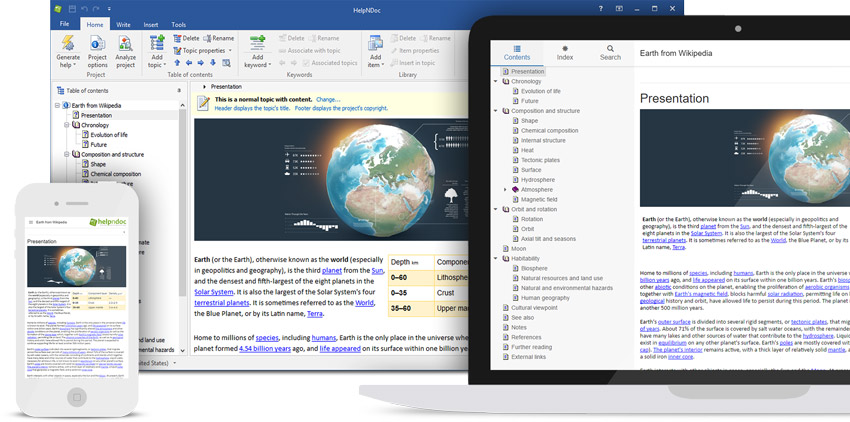Open the File menu tab
This screenshot has height=422, width=850.
pyautogui.click(x=65, y=24)
